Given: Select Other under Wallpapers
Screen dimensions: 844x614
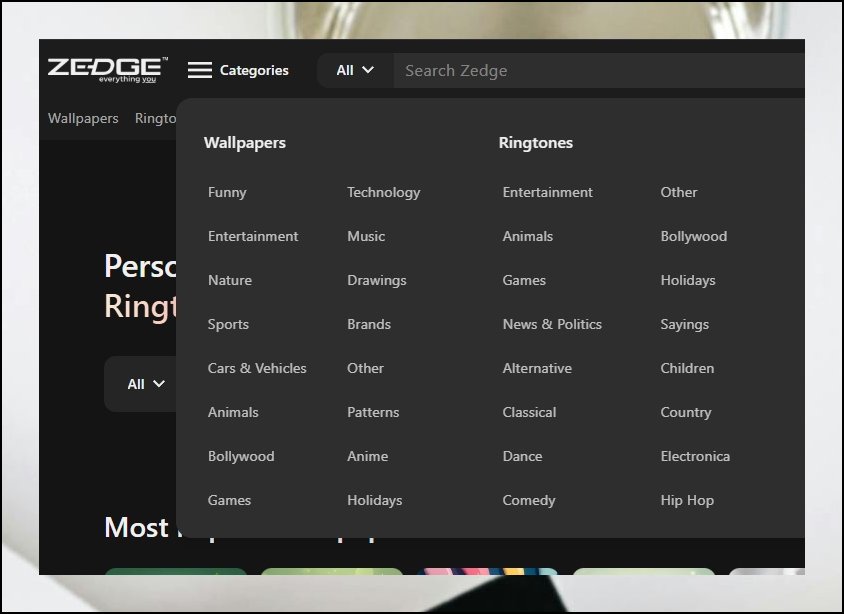Looking at the screenshot, I should click(365, 369).
